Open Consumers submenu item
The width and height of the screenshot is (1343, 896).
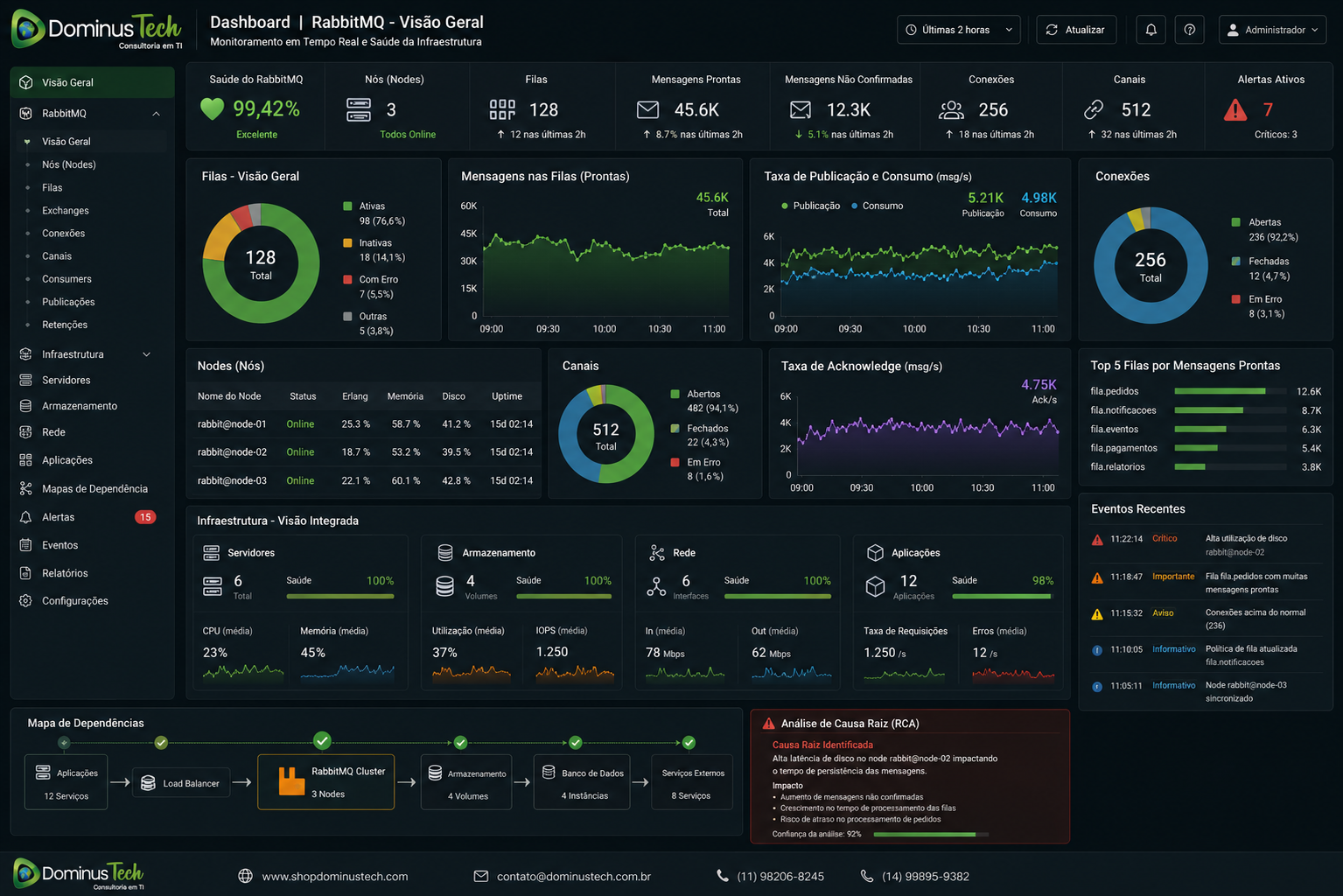[x=66, y=278]
